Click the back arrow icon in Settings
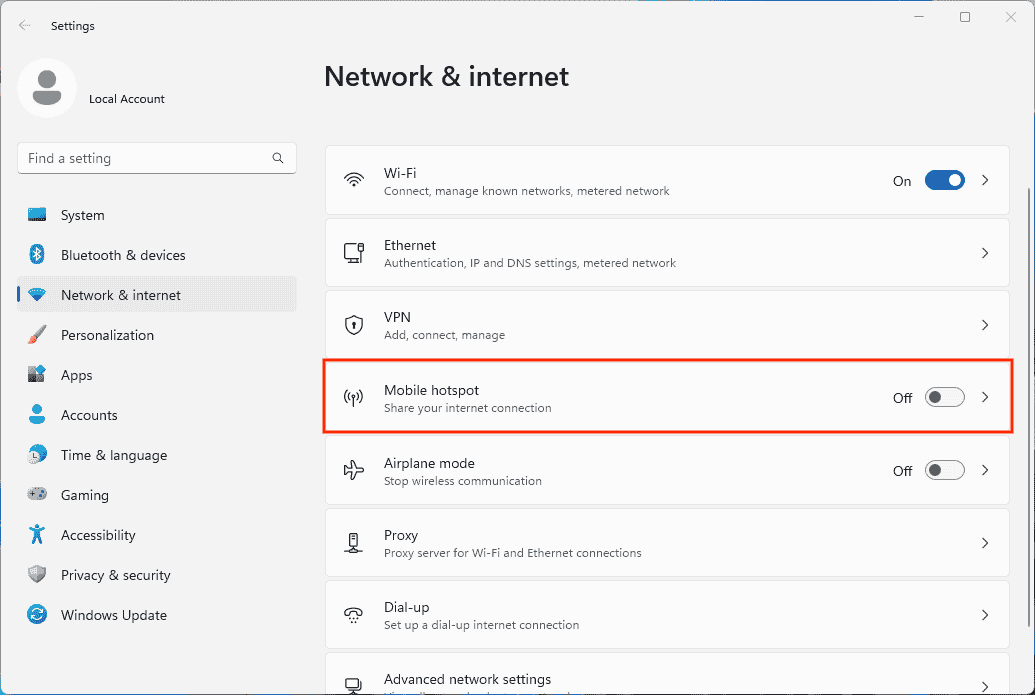Screen dimensions: 1035x695 point(25,25)
